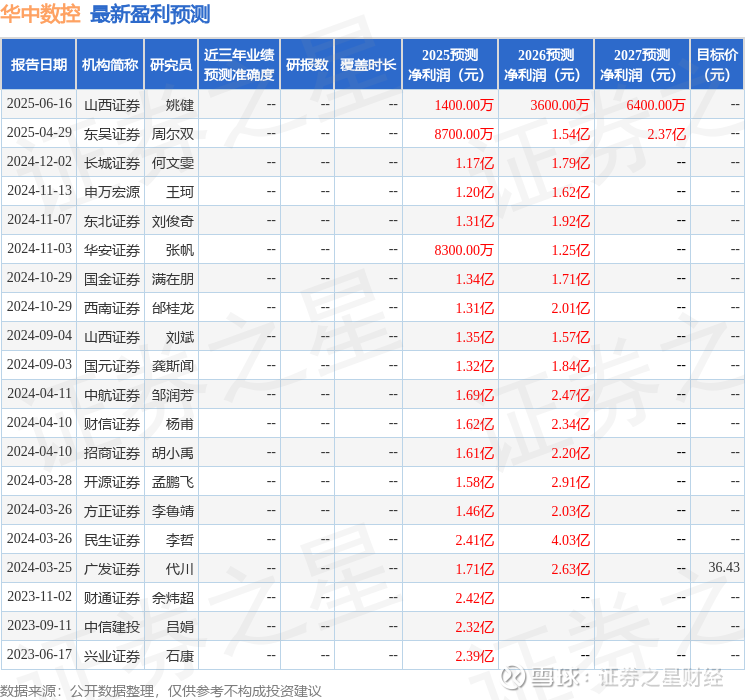This screenshot has height=700, width=745.
Task: Click analyst name 杨甫
Action: click(x=180, y=424)
